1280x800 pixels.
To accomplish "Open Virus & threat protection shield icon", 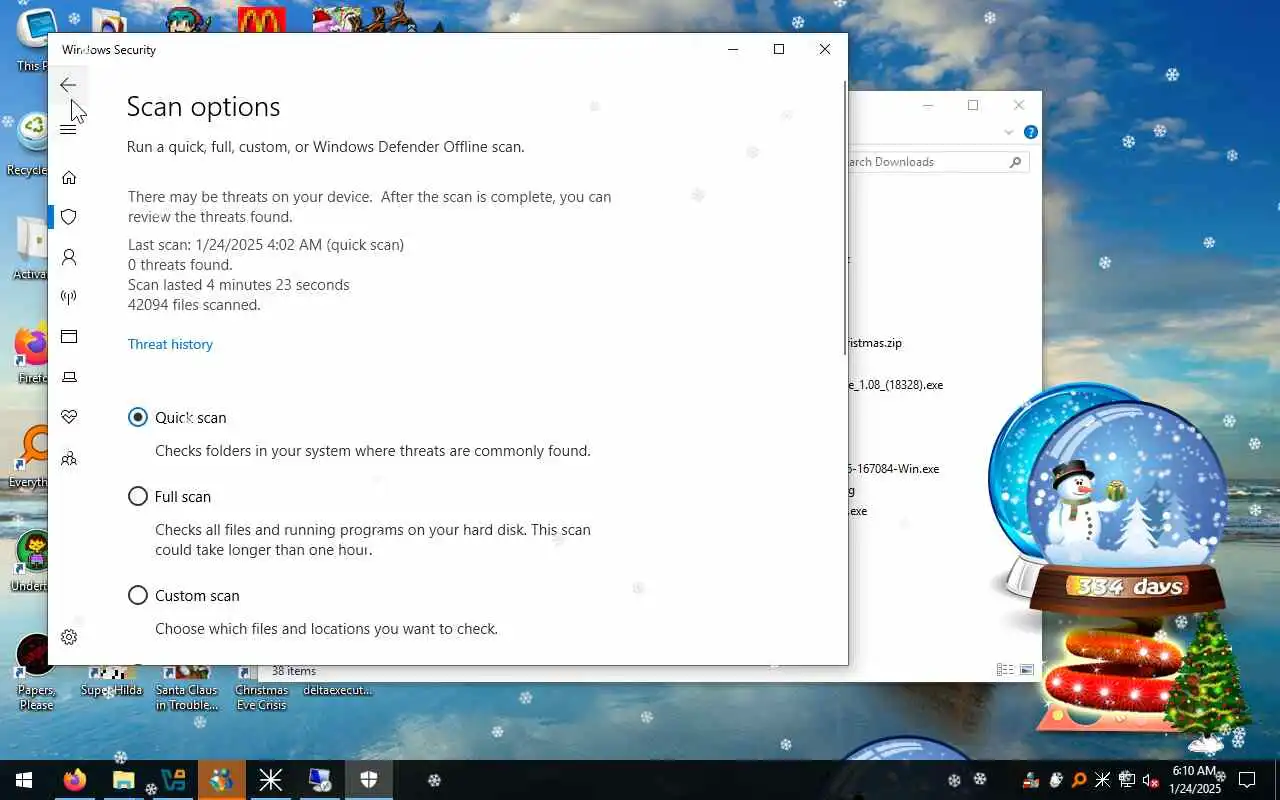I will [69, 217].
